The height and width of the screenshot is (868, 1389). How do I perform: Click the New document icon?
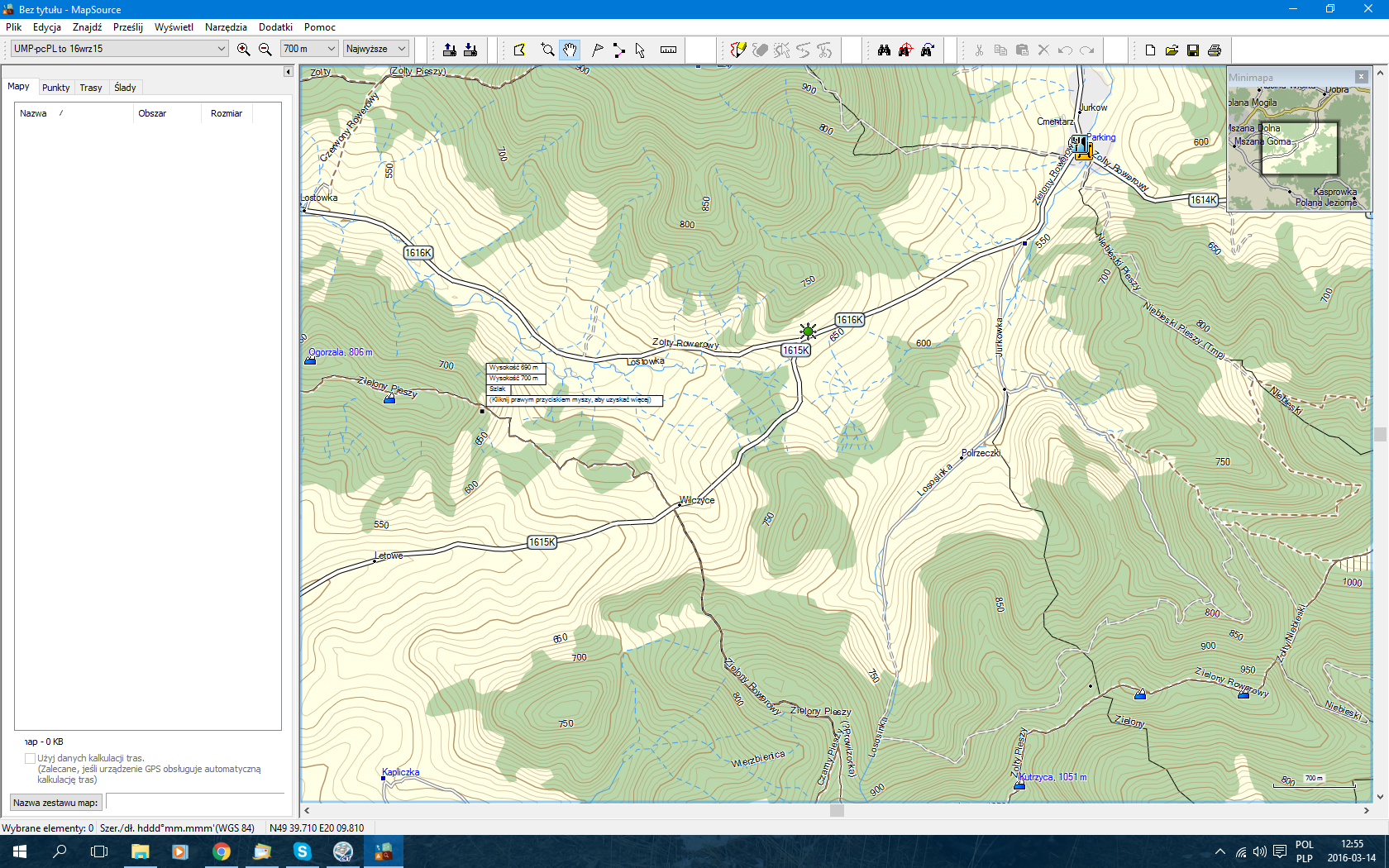(1150, 50)
